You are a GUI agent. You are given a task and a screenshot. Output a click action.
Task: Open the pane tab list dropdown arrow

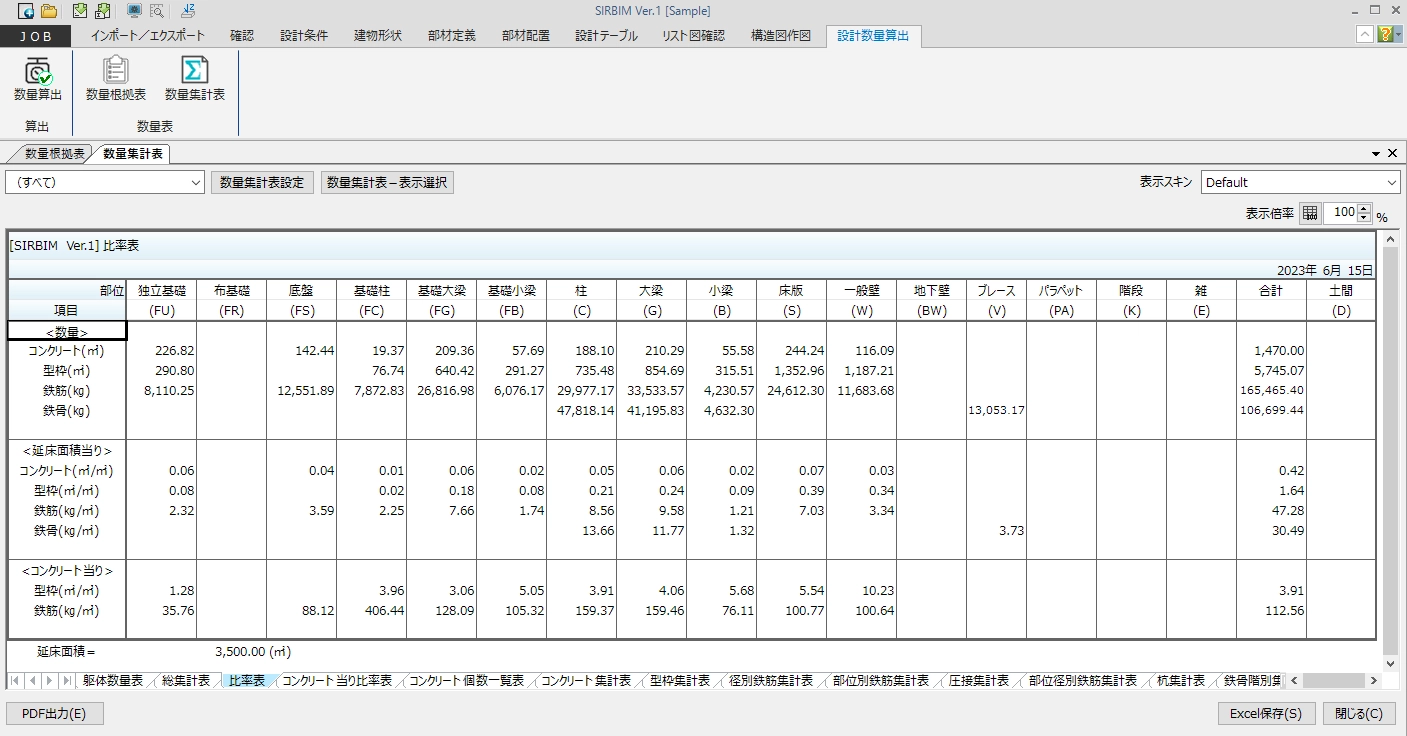(1376, 154)
